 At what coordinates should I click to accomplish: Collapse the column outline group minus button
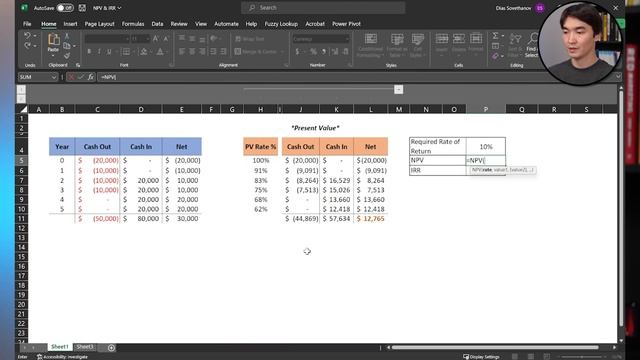pos(399,89)
